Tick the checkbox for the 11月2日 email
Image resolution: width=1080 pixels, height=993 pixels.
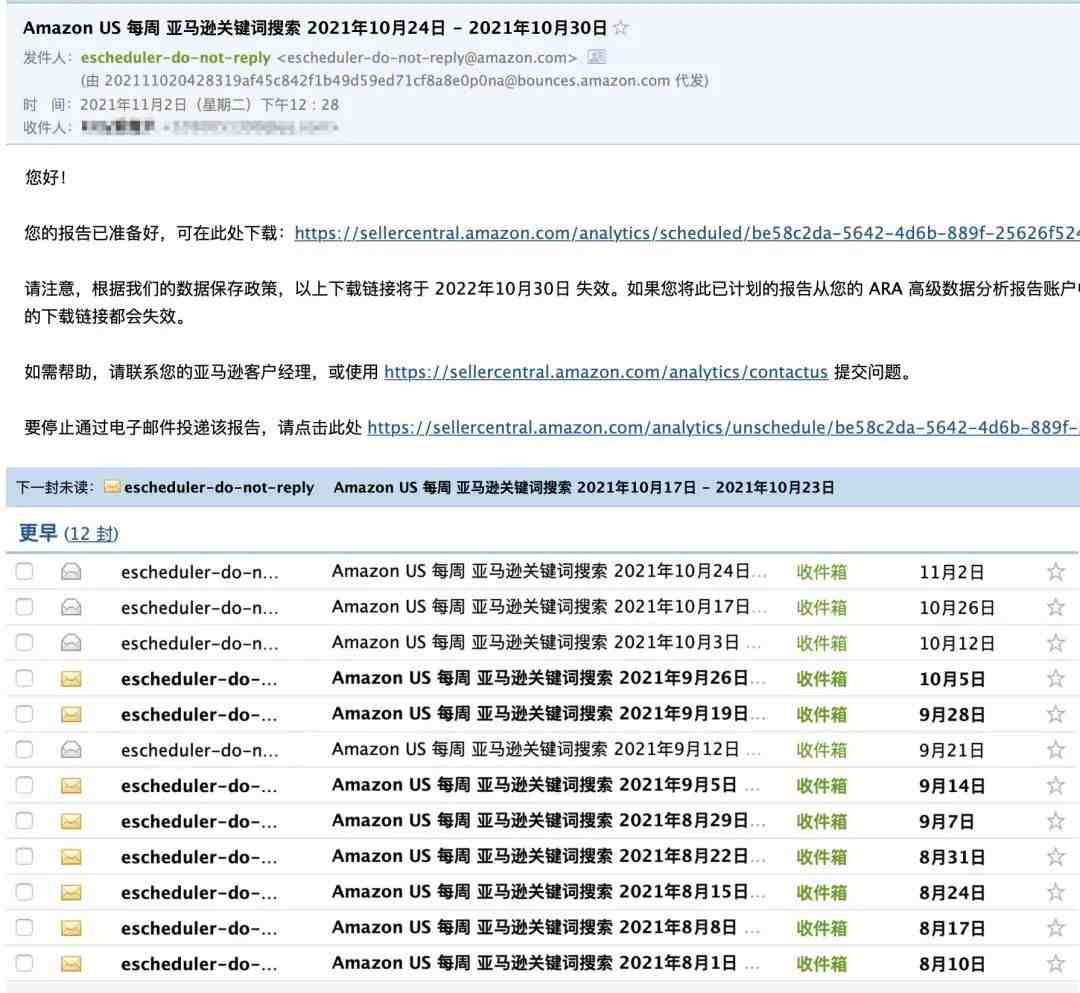(24, 571)
